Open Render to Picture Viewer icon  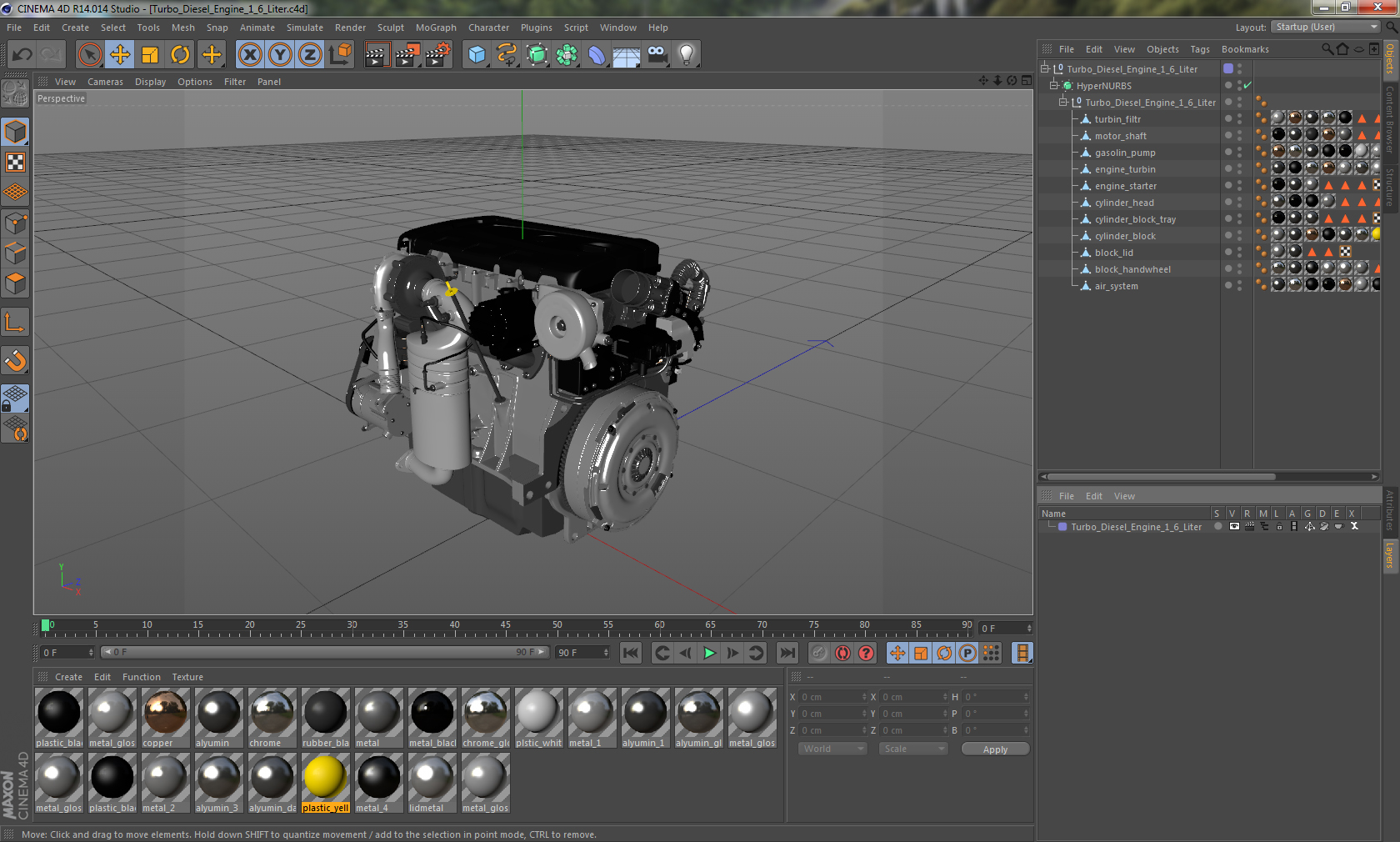[x=407, y=55]
